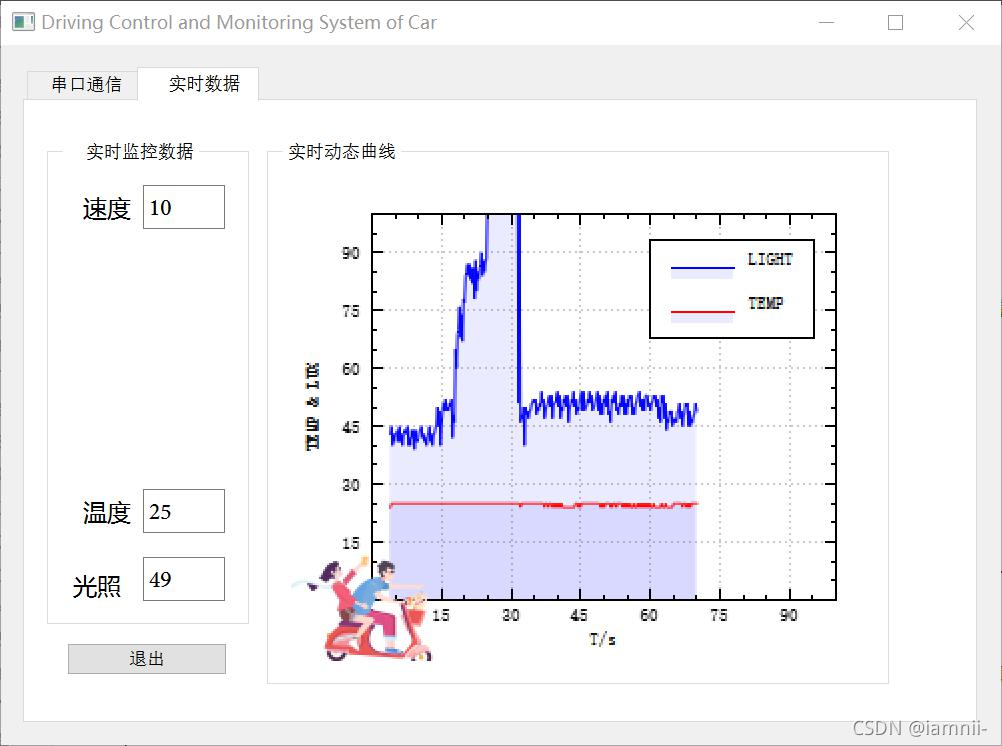Image resolution: width=1002 pixels, height=746 pixels.
Task: Click the TEMP & LUX vertical axis label
Action: [313, 403]
